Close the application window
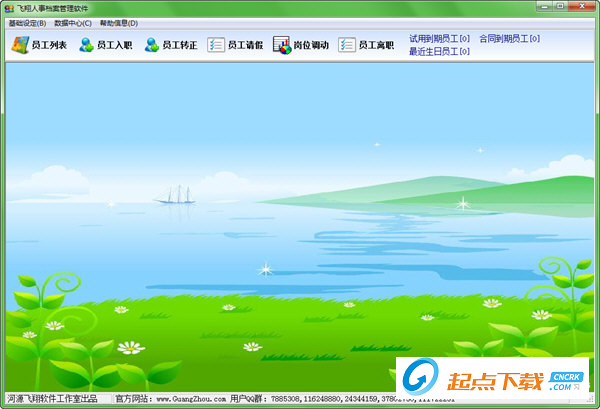The width and height of the screenshot is (600, 409). pos(582,6)
